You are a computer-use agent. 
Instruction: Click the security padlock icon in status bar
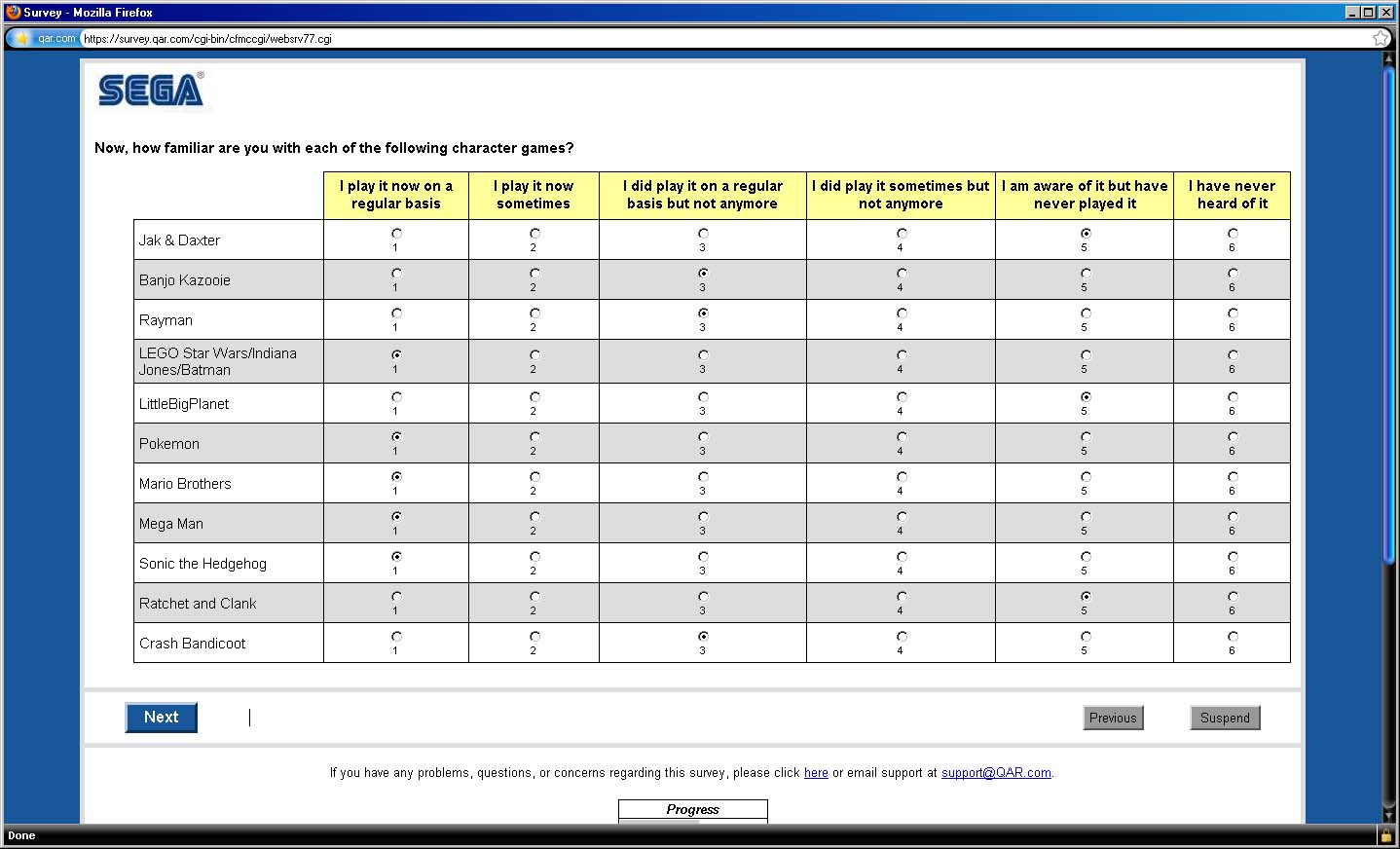click(1385, 835)
